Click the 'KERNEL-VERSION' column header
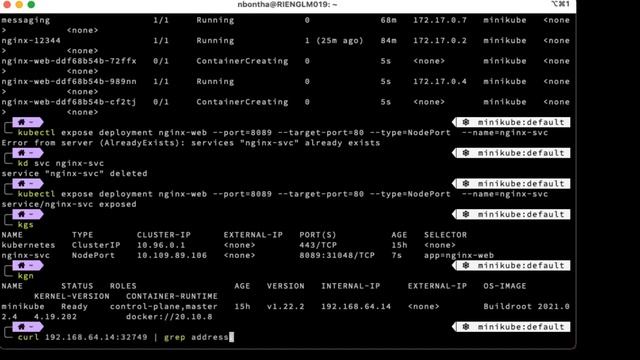Screen dimensions: 640x360 pos(71,296)
